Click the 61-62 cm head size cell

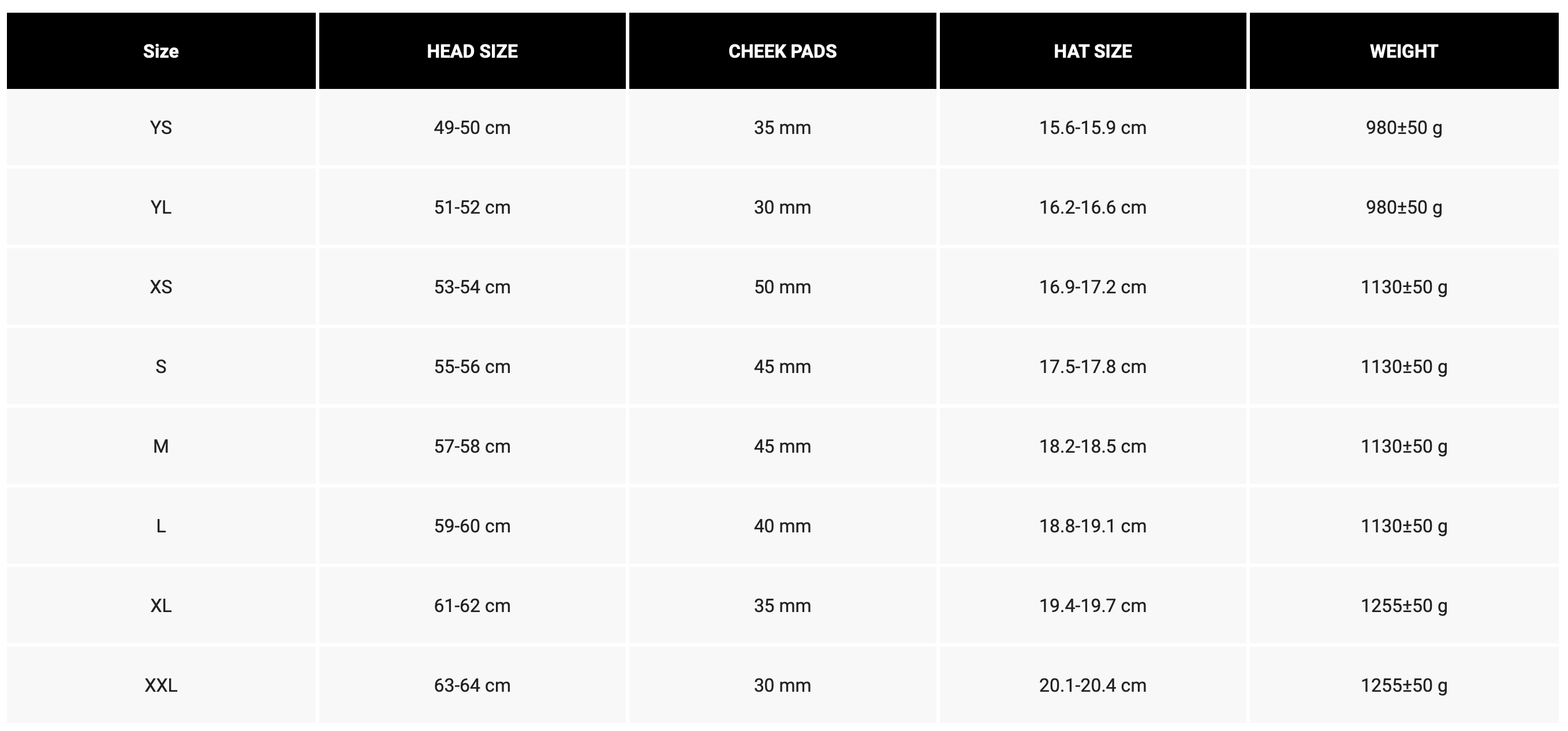tap(472, 606)
